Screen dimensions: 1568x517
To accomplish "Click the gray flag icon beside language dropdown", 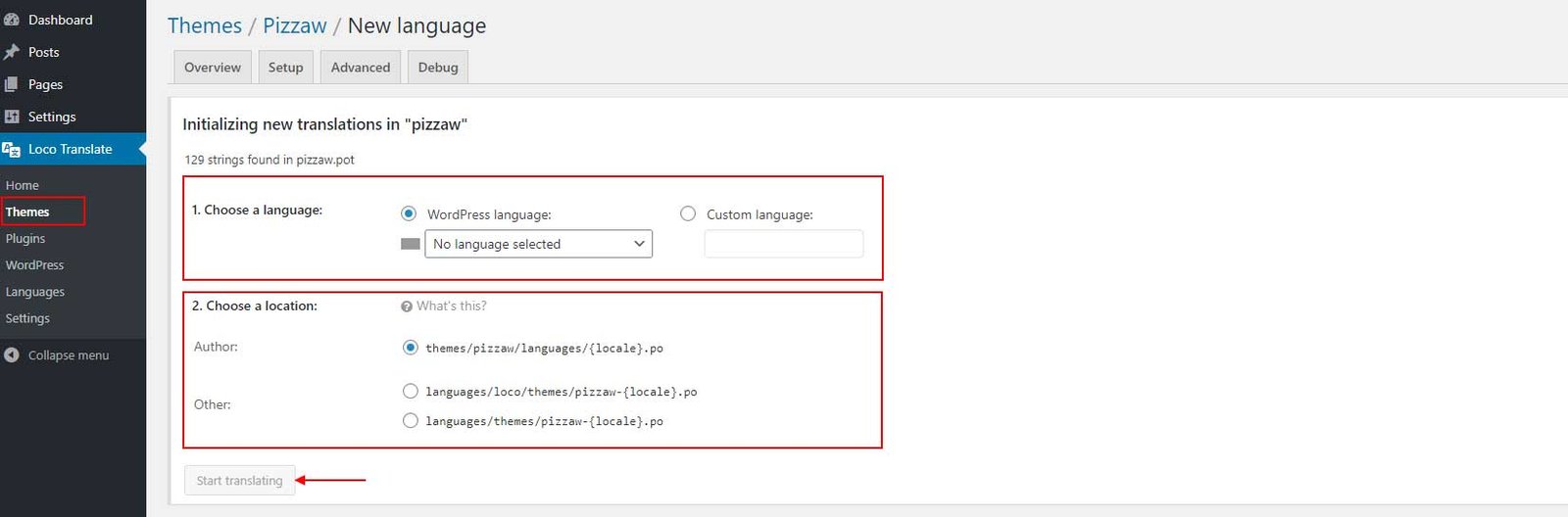I will (x=411, y=244).
